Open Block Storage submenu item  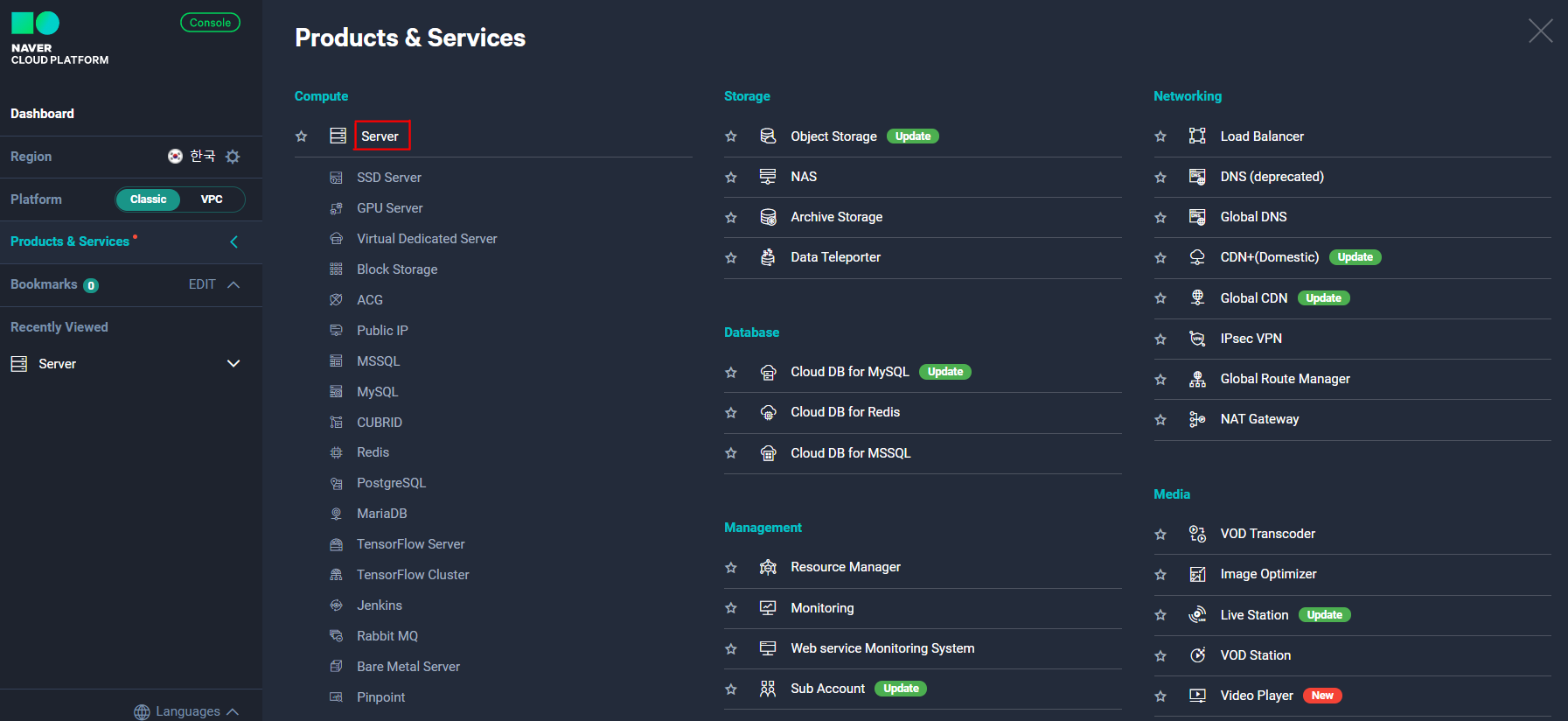click(x=397, y=269)
